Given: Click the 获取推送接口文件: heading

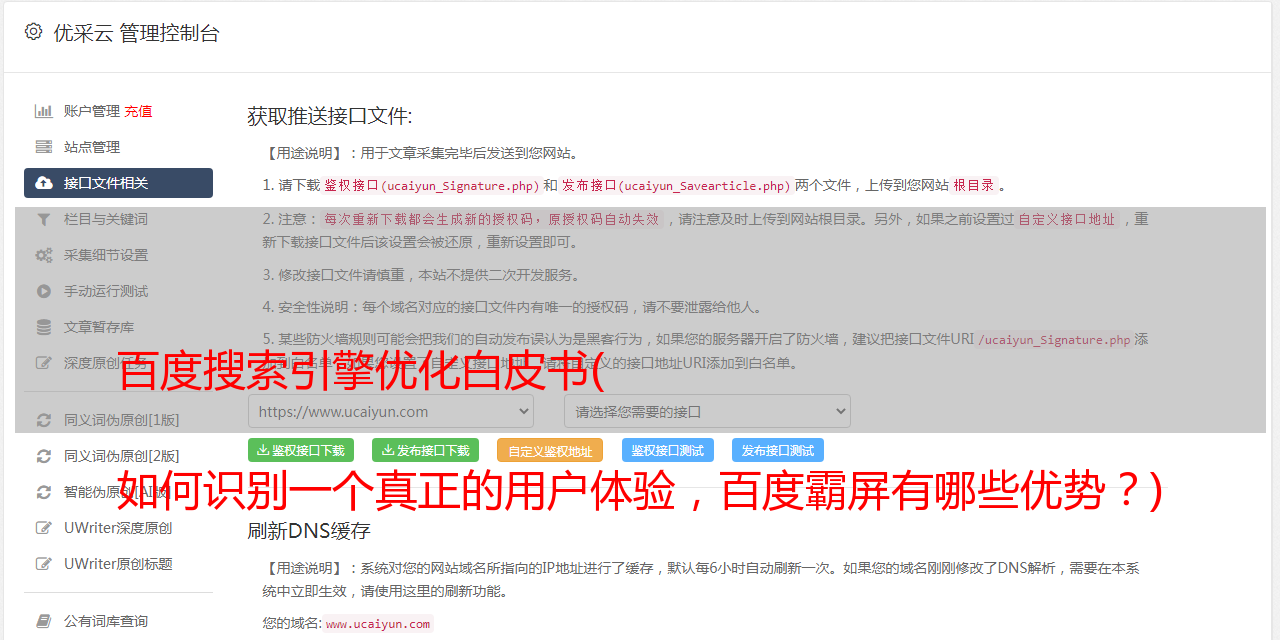Looking at the screenshot, I should [330, 116].
